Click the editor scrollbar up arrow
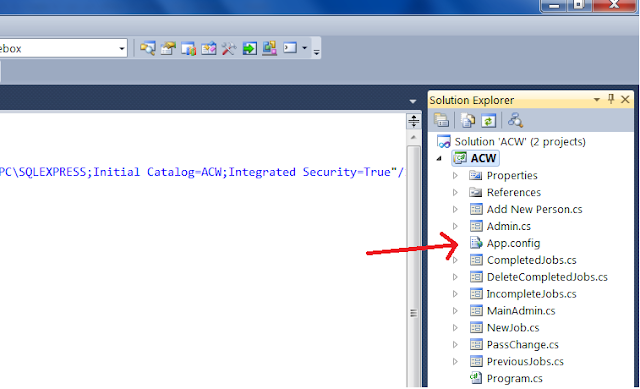 point(413,138)
